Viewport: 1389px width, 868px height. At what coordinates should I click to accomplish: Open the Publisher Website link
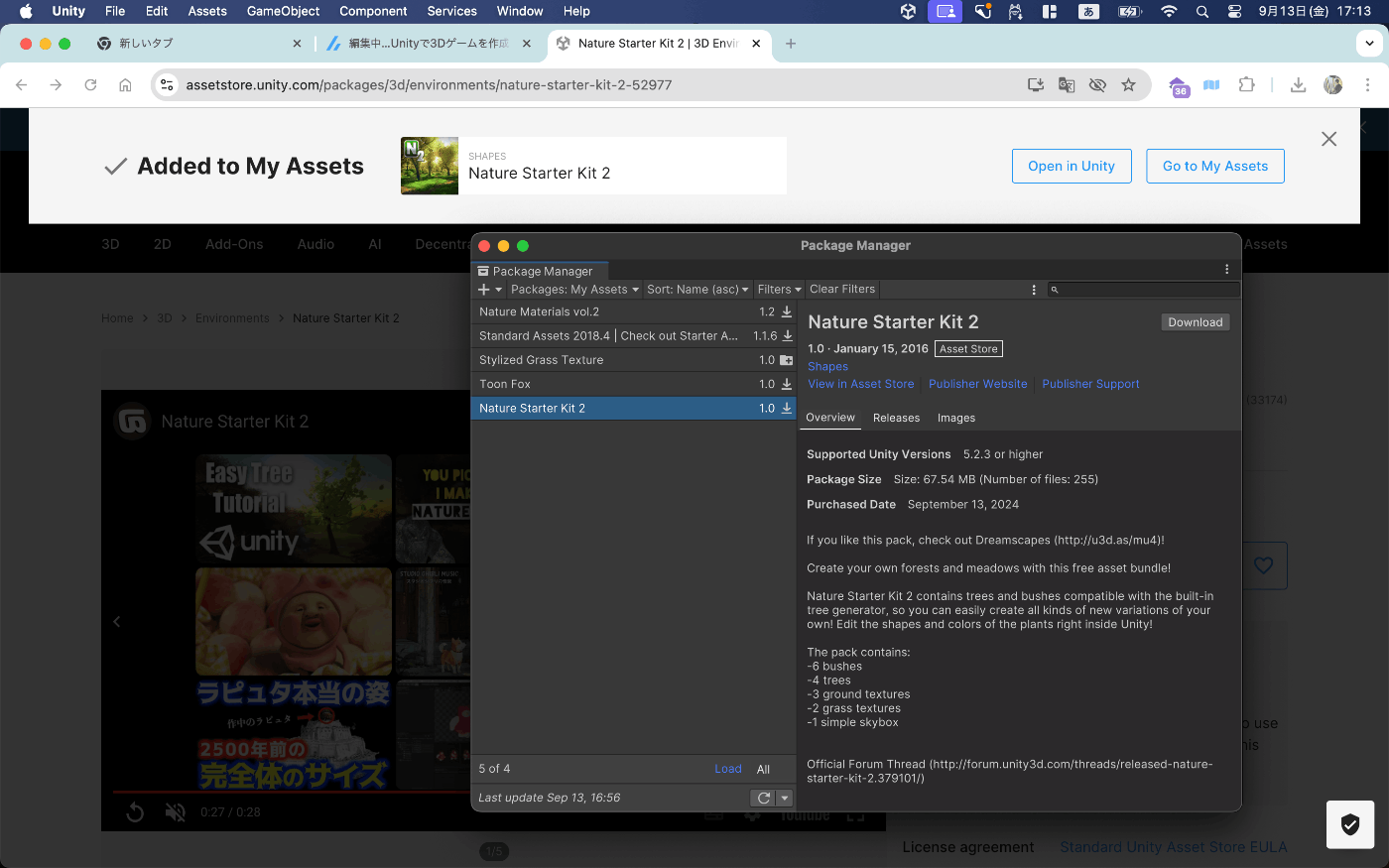(978, 384)
